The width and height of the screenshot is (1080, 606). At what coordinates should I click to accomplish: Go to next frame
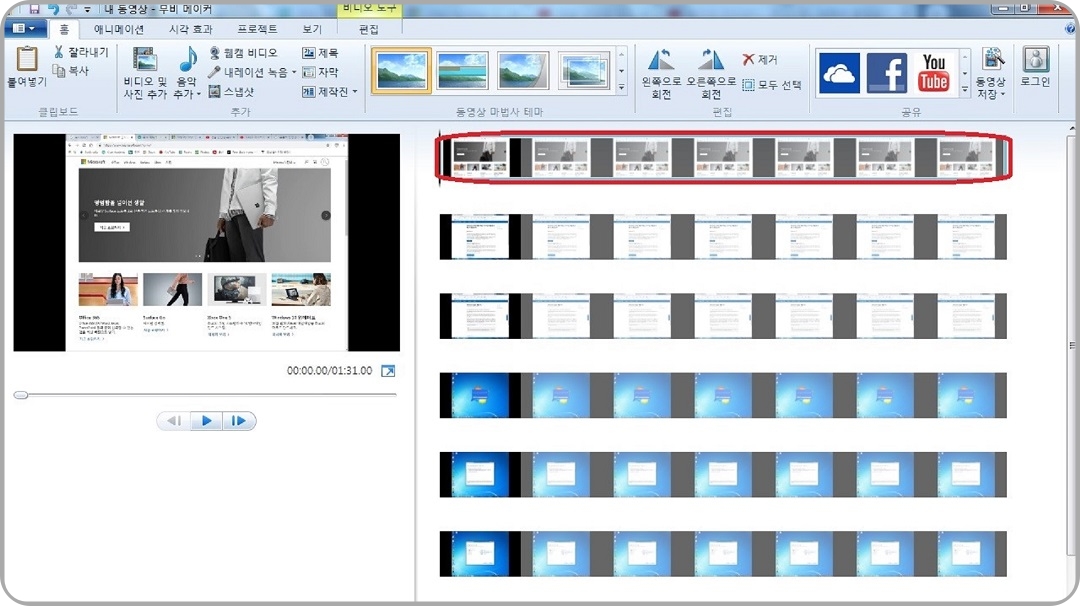point(238,421)
